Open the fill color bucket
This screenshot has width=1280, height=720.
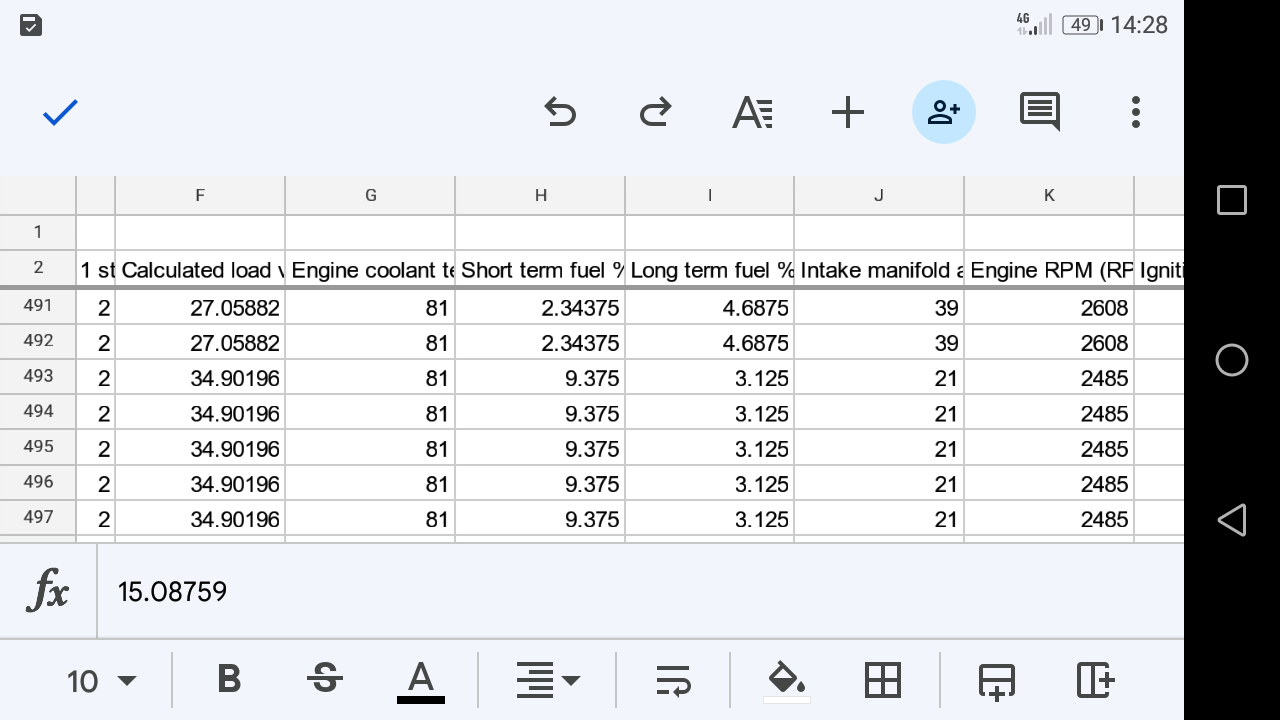(787, 682)
